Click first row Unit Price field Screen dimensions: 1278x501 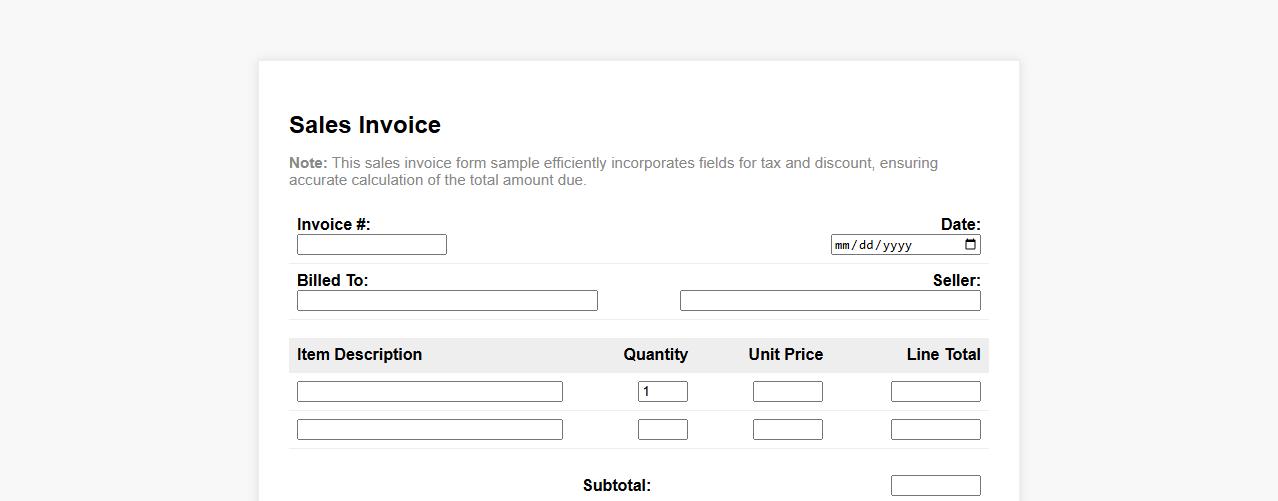[x=788, y=392]
